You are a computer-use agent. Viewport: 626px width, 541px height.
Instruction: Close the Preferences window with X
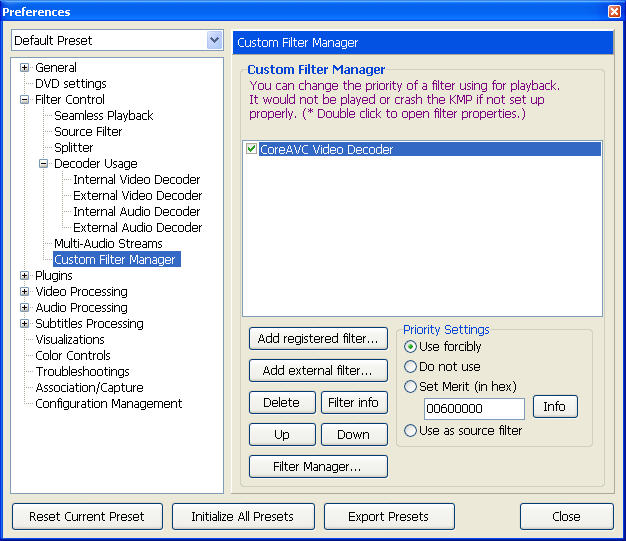[614, 11]
